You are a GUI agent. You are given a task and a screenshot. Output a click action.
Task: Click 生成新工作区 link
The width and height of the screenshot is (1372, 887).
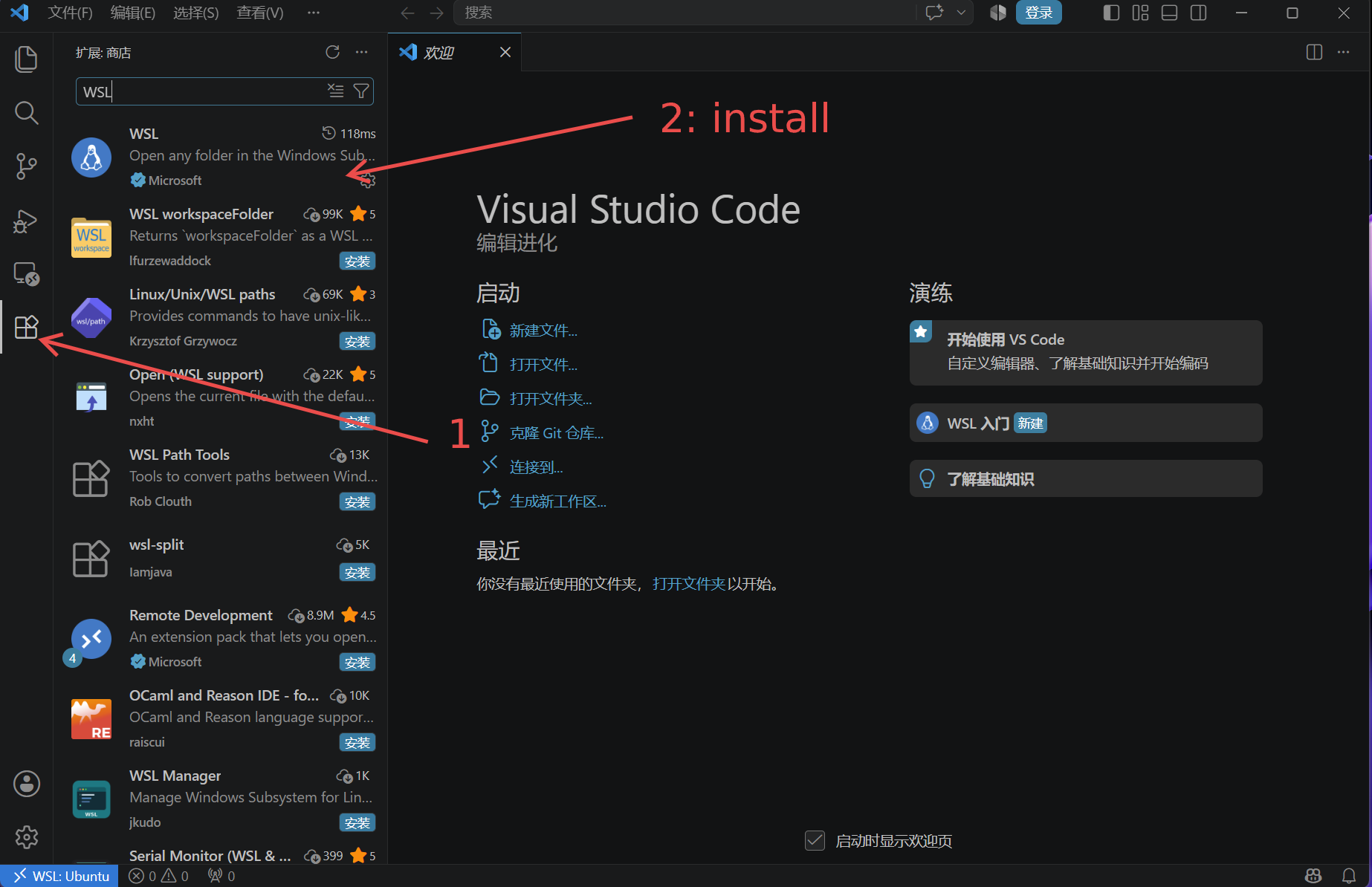coord(558,501)
